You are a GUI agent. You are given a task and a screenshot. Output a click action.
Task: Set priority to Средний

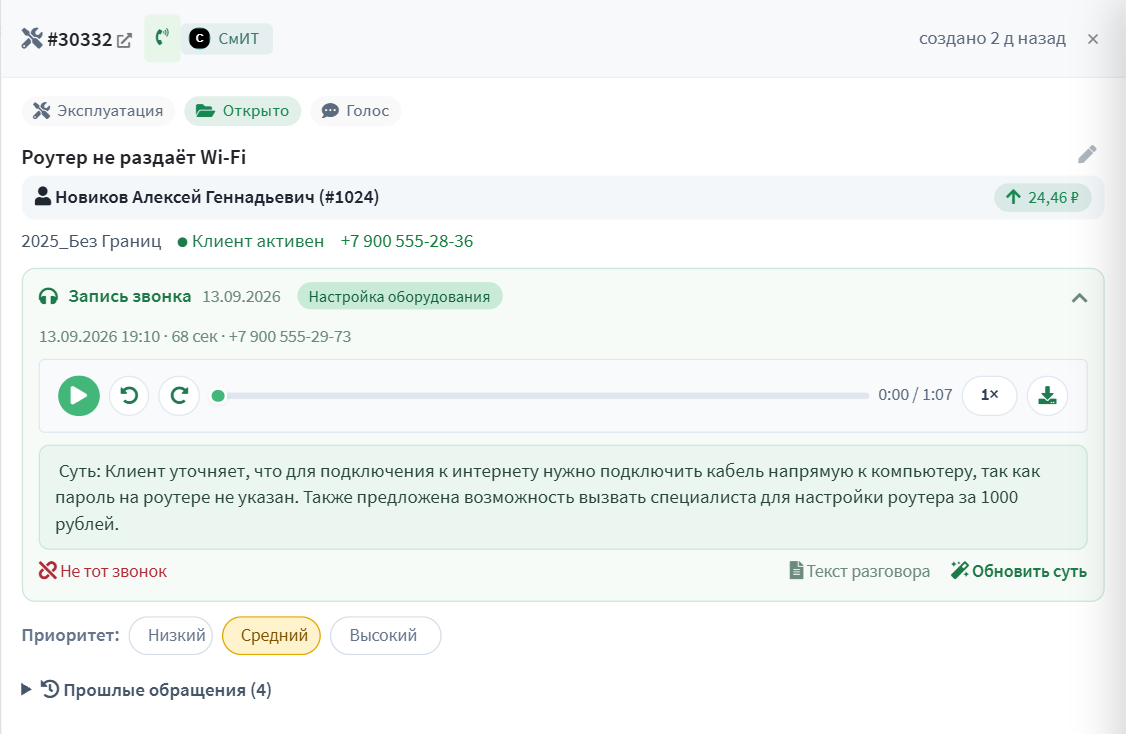(x=271, y=636)
